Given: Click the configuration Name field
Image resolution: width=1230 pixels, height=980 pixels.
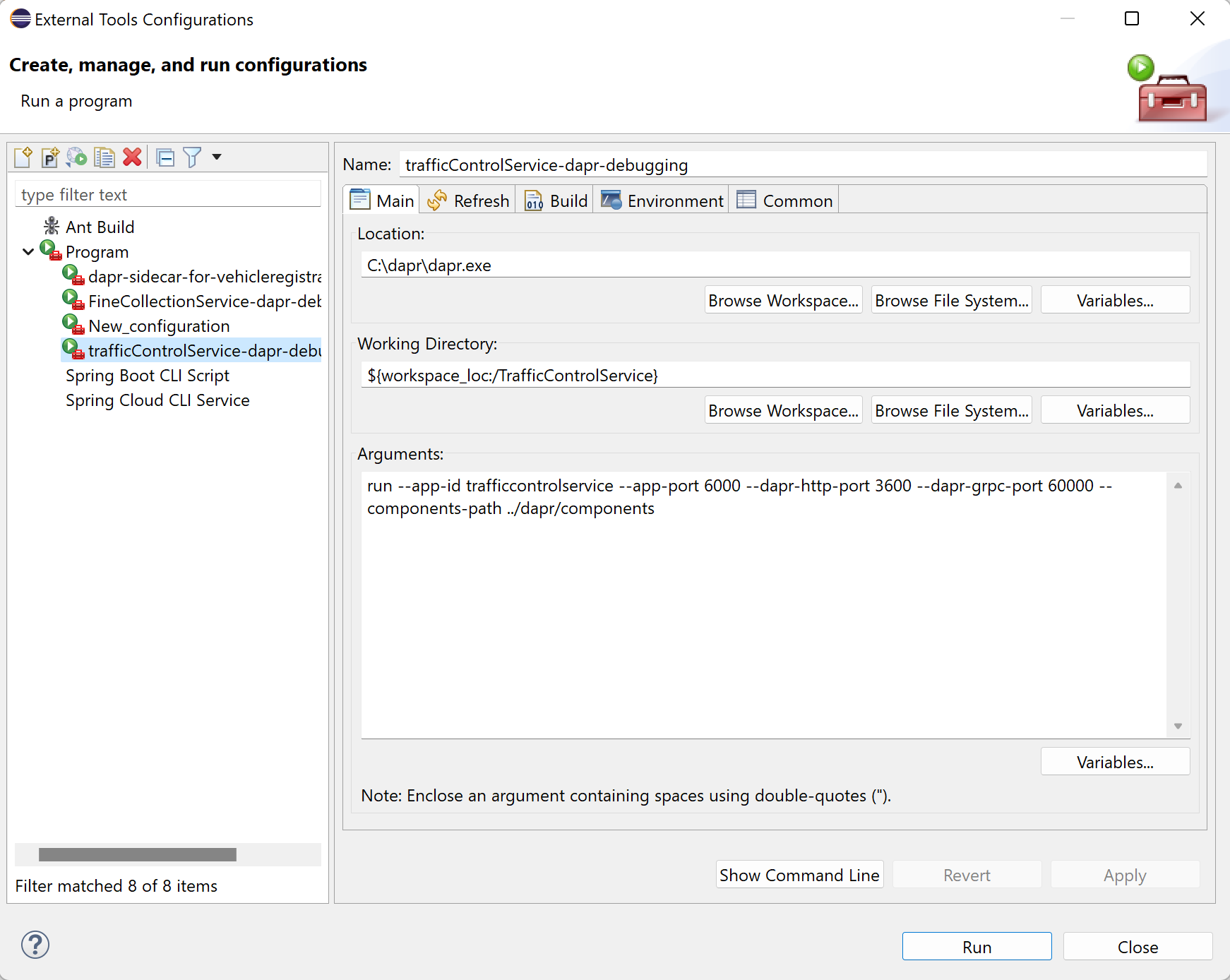Looking at the screenshot, I should [x=803, y=165].
